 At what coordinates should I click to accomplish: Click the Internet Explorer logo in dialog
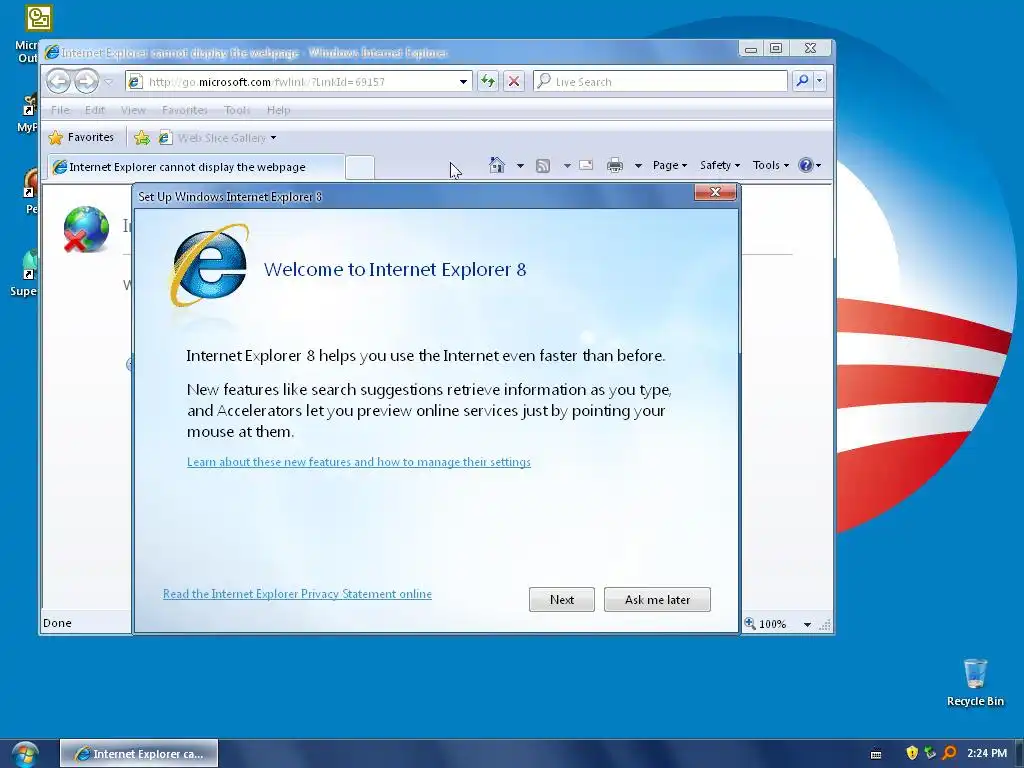[210, 264]
